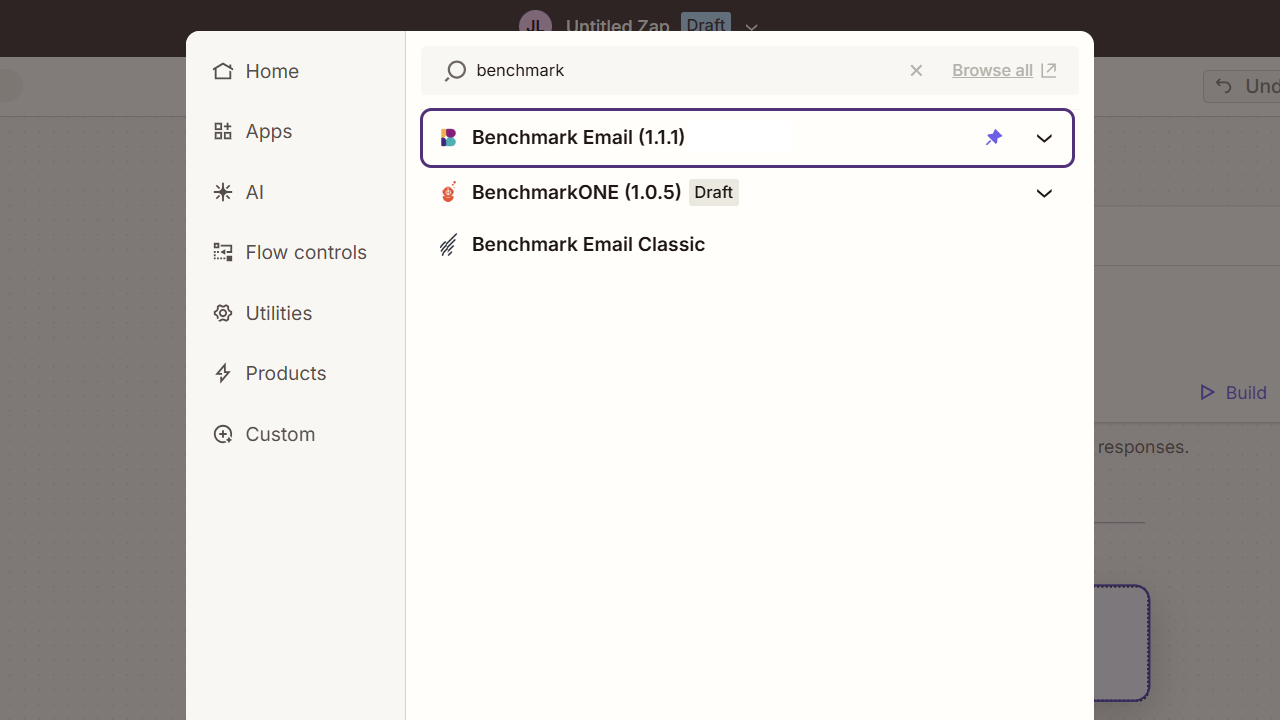Click the Benchmark Email Classic logo icon
This screenshot has width=1280, height=720.
(x=448, y=244)
